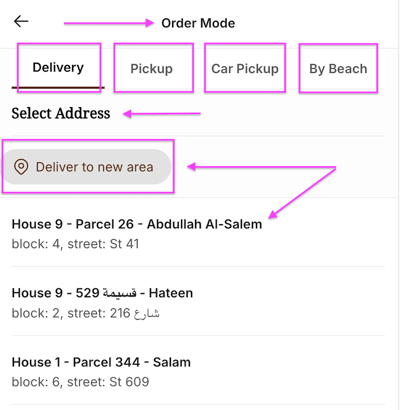Click the pink arrowhead pointing at Deliver to new area
Screen dimensions: 400x410
click(x=192, y=166)
